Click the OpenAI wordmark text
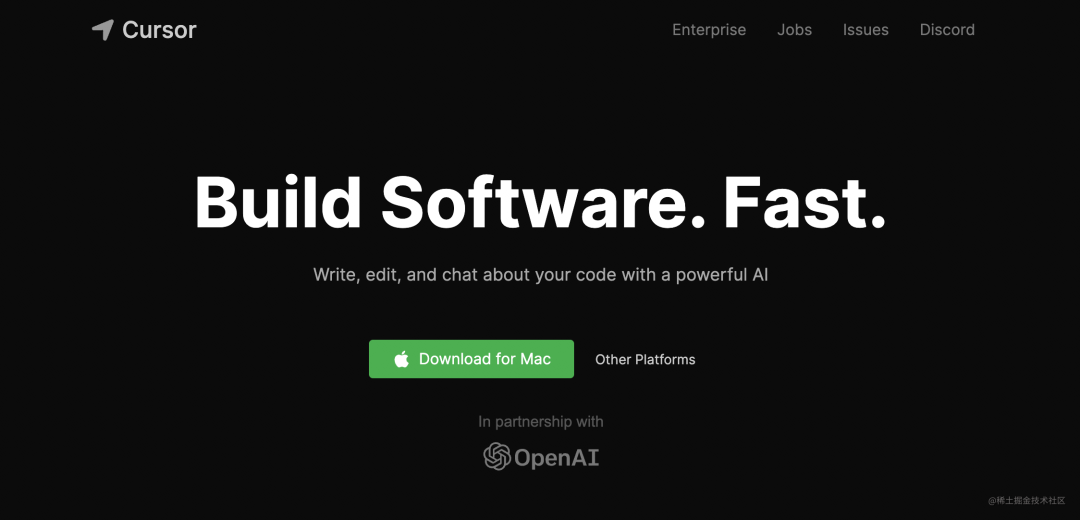The width and height of the screenshot is (1080, 520). [557, 458]
